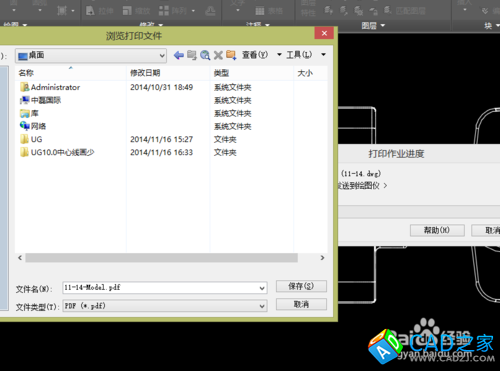
Task: Select the Administrator folder icon
Action: [24, 87]
